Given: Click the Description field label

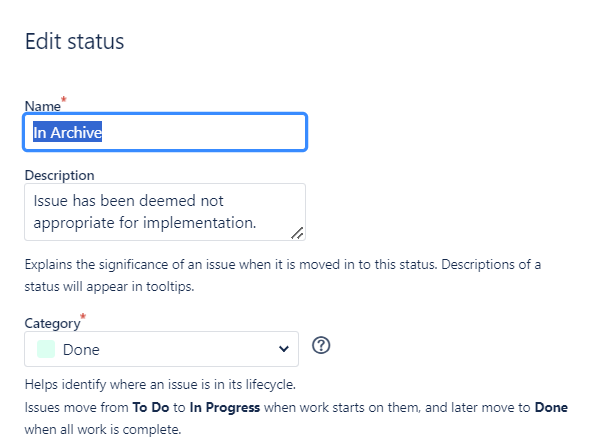Looking at the screenshot, I should click(x=59, y=175).
